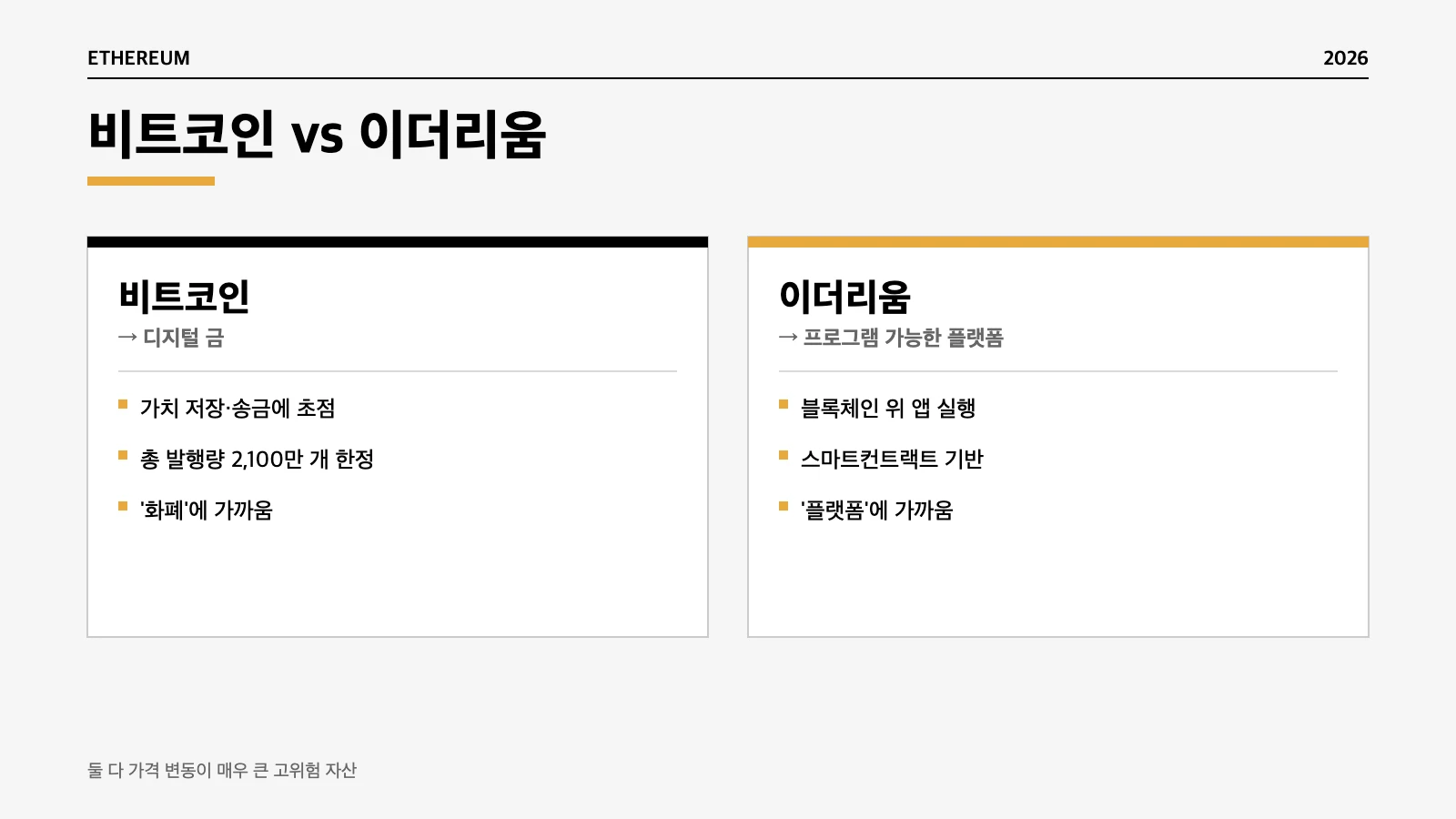Select the subtitle '→ 디지털 금'

click(171, 338)
